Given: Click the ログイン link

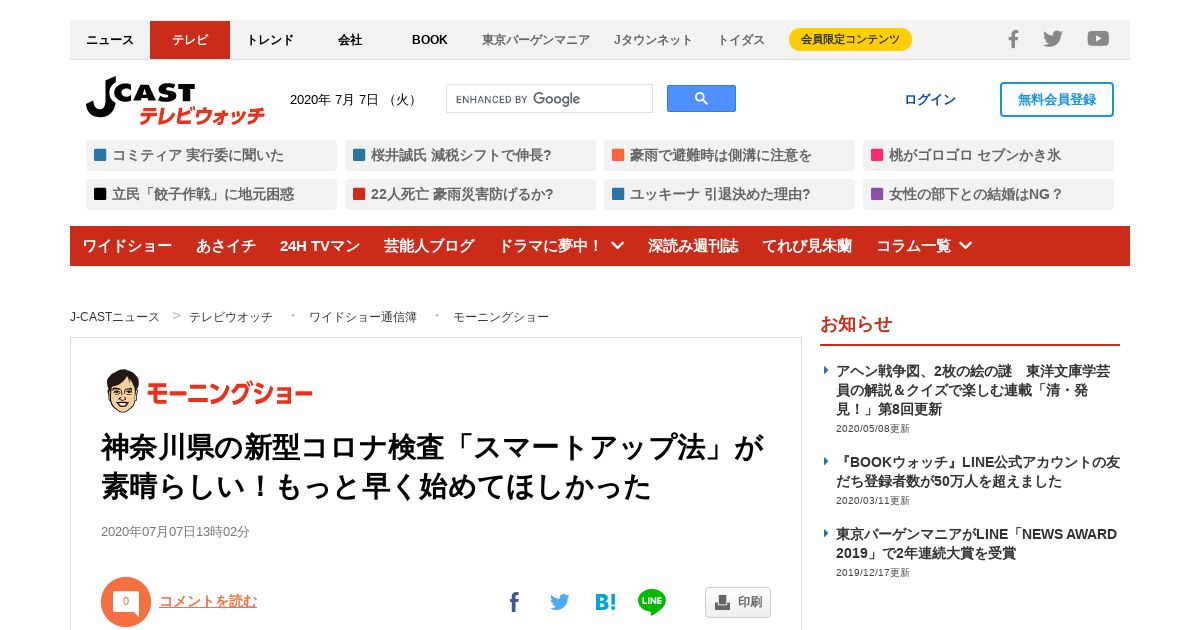Looking at the screenshot, I should (x=930, y=99).
